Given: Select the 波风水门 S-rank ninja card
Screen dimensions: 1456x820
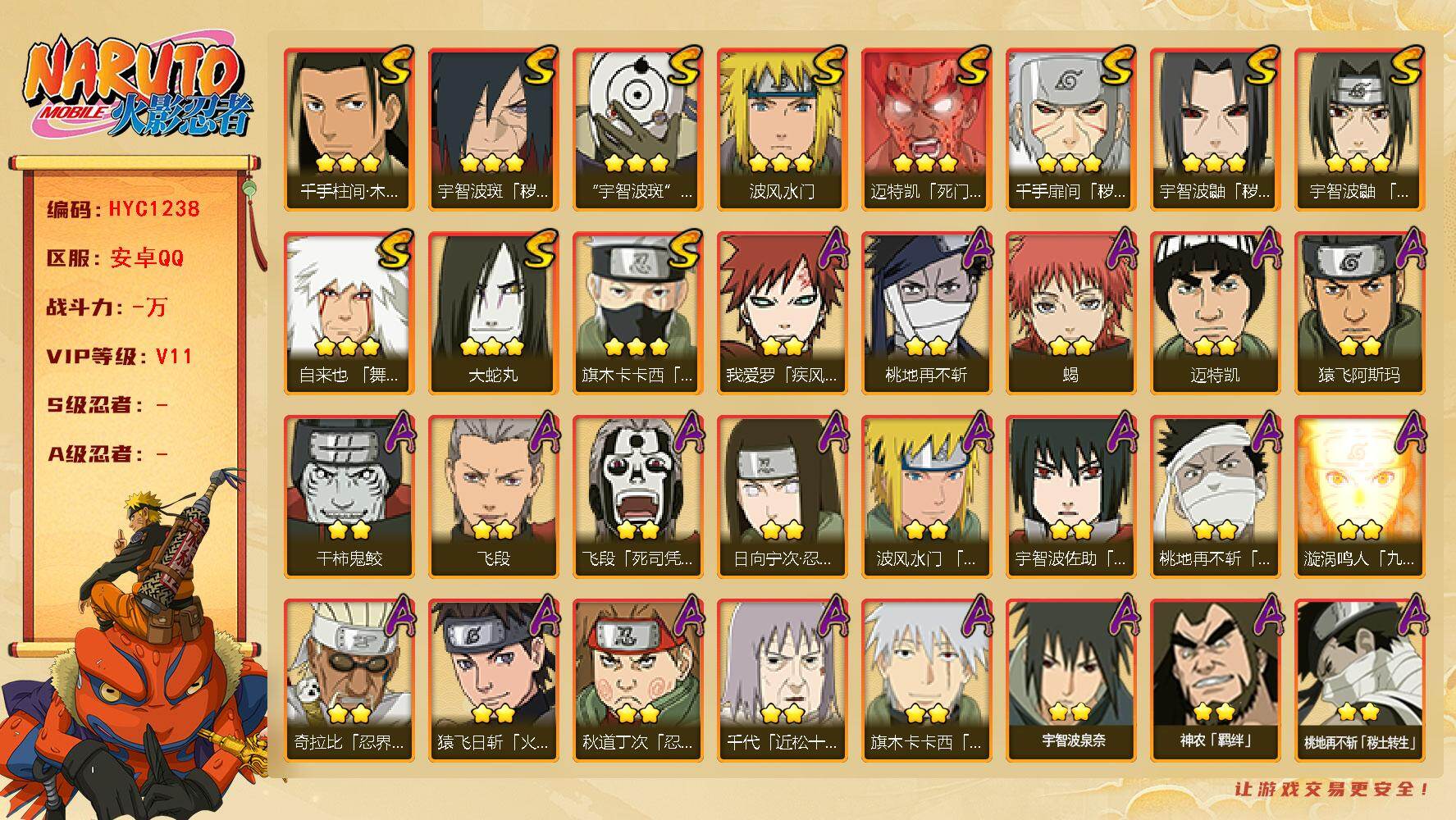Looking at the screenshot, I should pos(782,130).
